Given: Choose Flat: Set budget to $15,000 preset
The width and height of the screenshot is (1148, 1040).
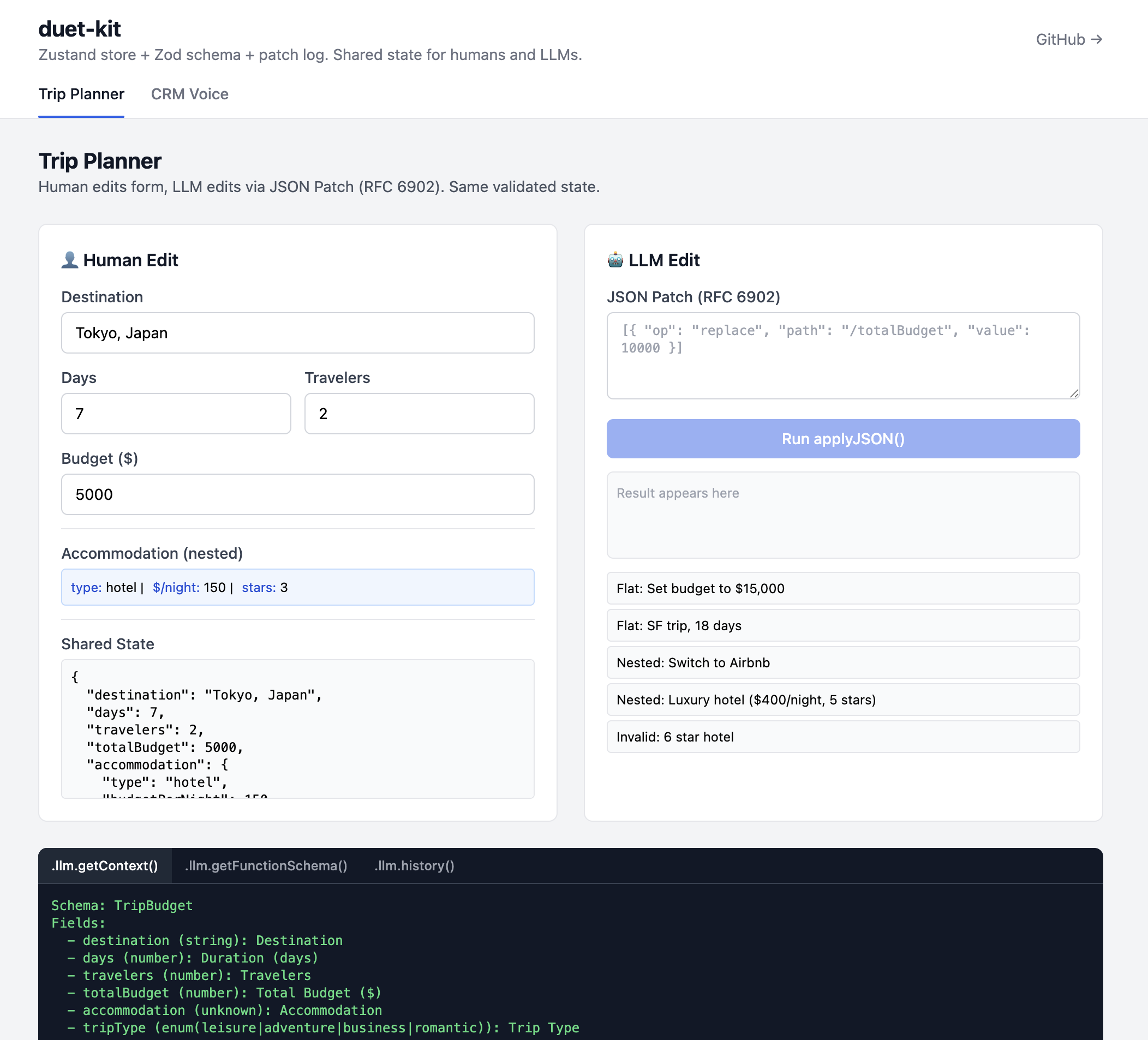Looking at the screenshot, I should point(843,588).
